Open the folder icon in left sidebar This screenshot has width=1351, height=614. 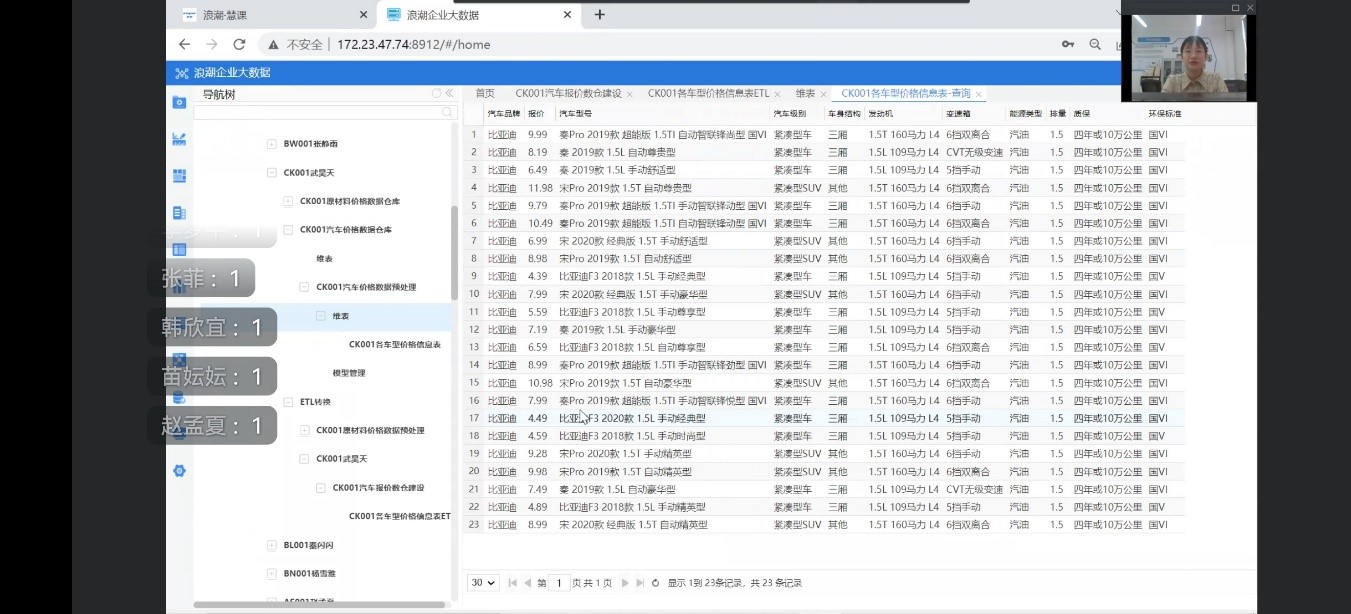coord(179,102)
